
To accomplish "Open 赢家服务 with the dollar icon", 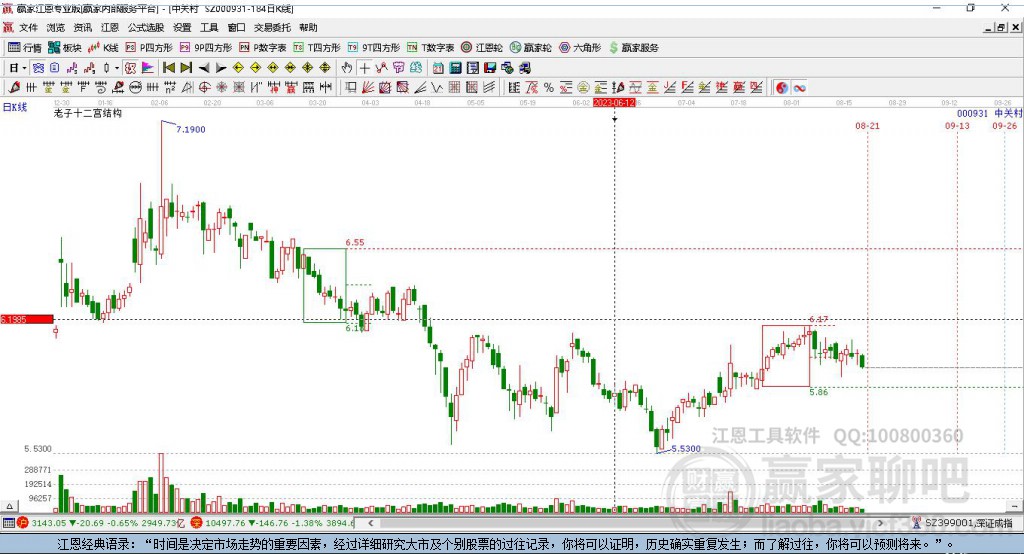I will click(633, 48).
